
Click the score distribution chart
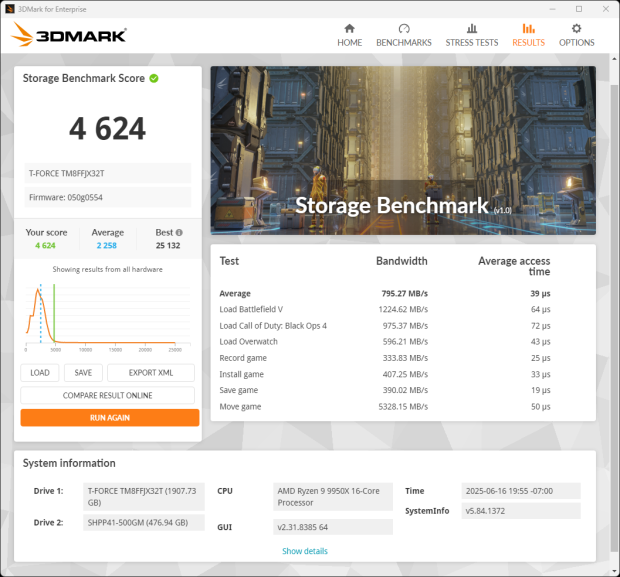tap(108, 316)
